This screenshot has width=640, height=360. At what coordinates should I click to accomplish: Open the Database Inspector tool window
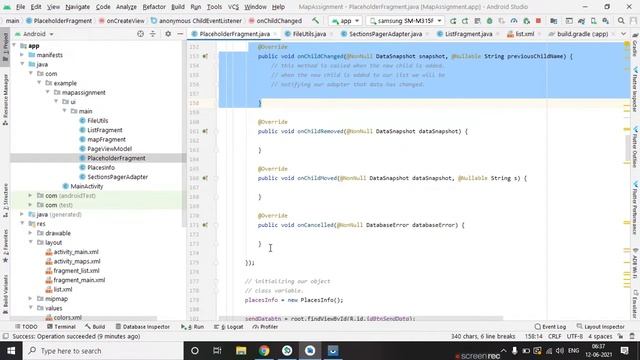142,327
